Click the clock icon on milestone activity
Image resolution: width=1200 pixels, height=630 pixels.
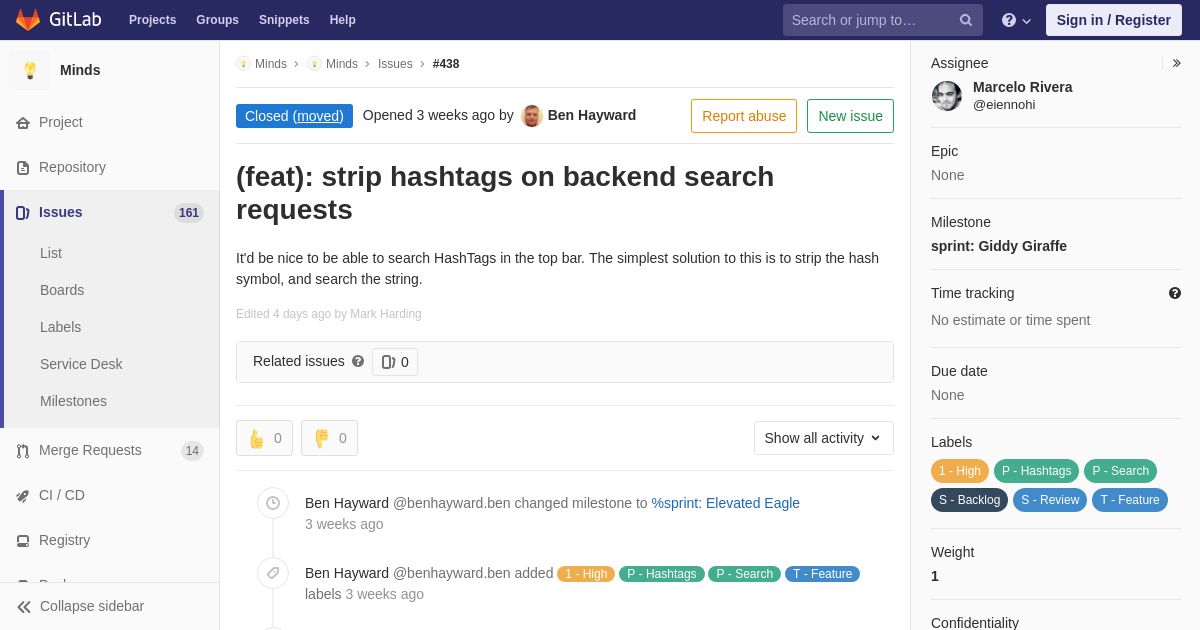(x=273, y=503)
